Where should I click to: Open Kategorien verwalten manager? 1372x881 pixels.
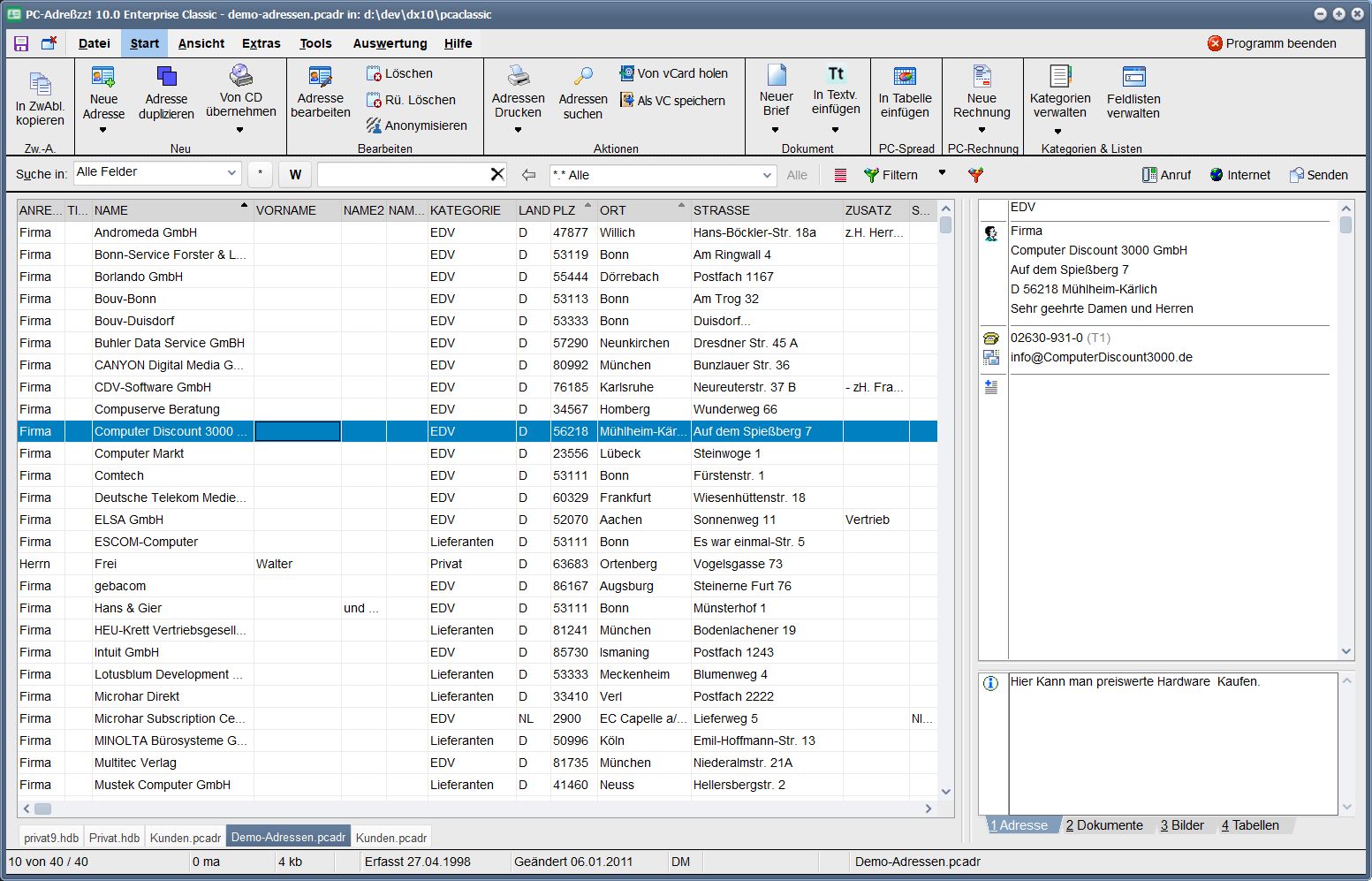[1060, 92]
